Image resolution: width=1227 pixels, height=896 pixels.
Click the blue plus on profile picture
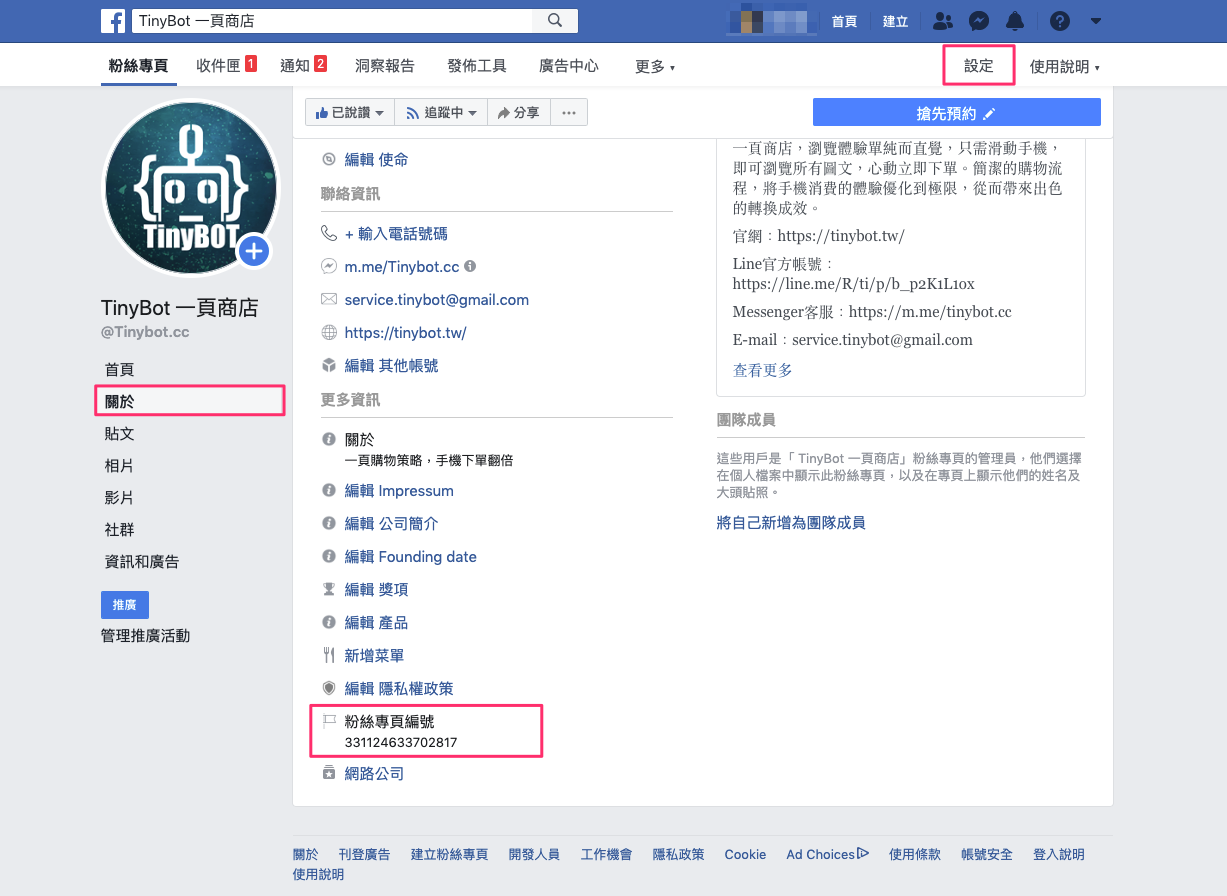pyautogui.click(x=254, y=251)
